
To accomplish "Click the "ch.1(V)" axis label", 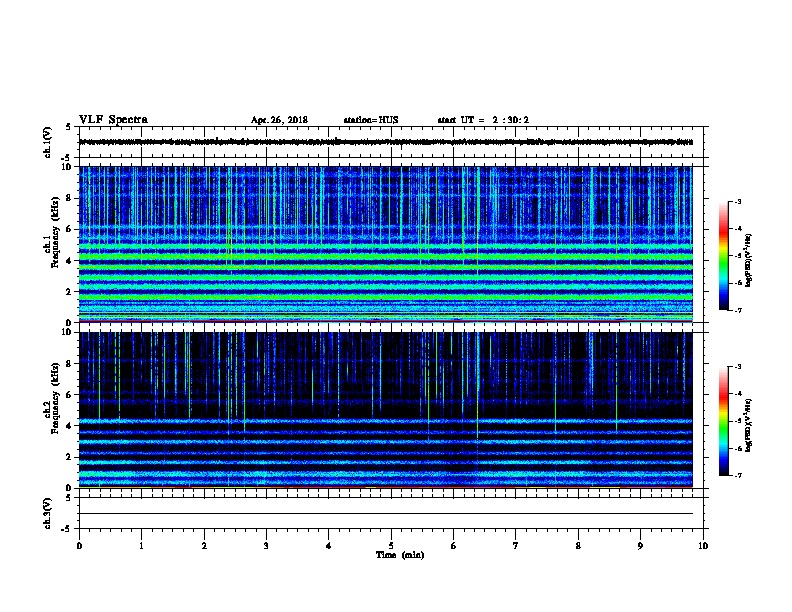I will [x=48, y=142].
